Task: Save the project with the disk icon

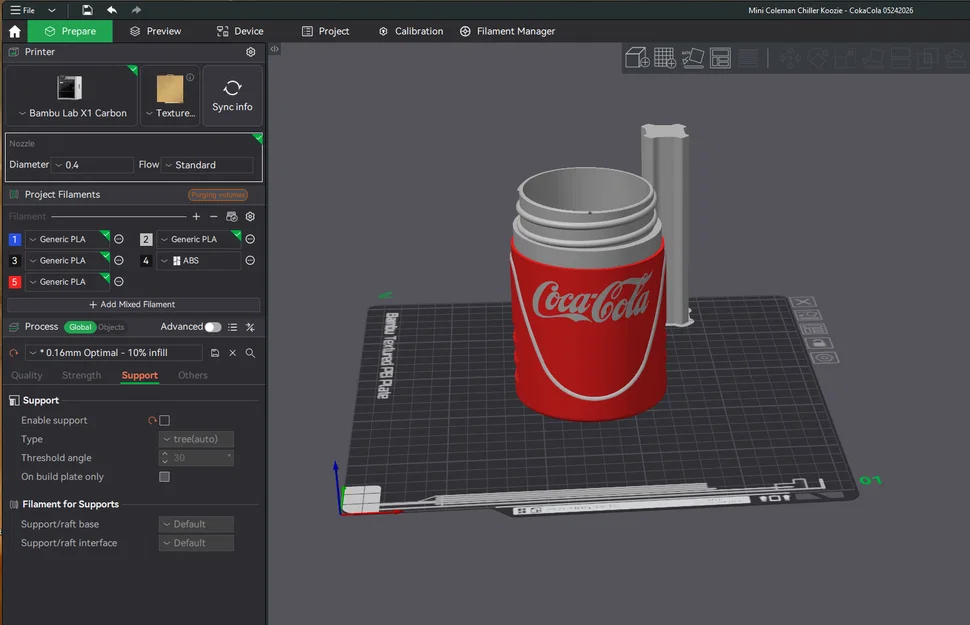Action: click(x=87, y=10)
